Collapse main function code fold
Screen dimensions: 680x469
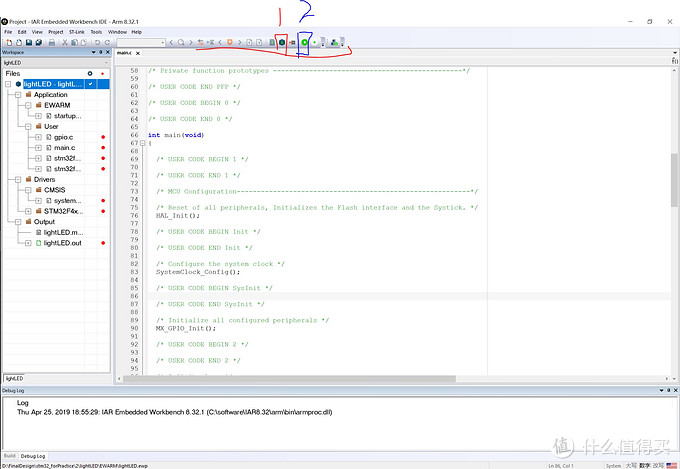click(143, 143)
